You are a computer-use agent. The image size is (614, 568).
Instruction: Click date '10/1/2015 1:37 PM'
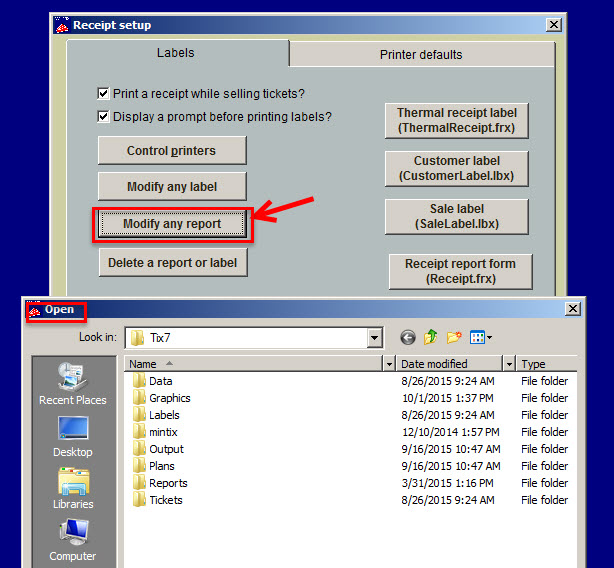point(448,398)
